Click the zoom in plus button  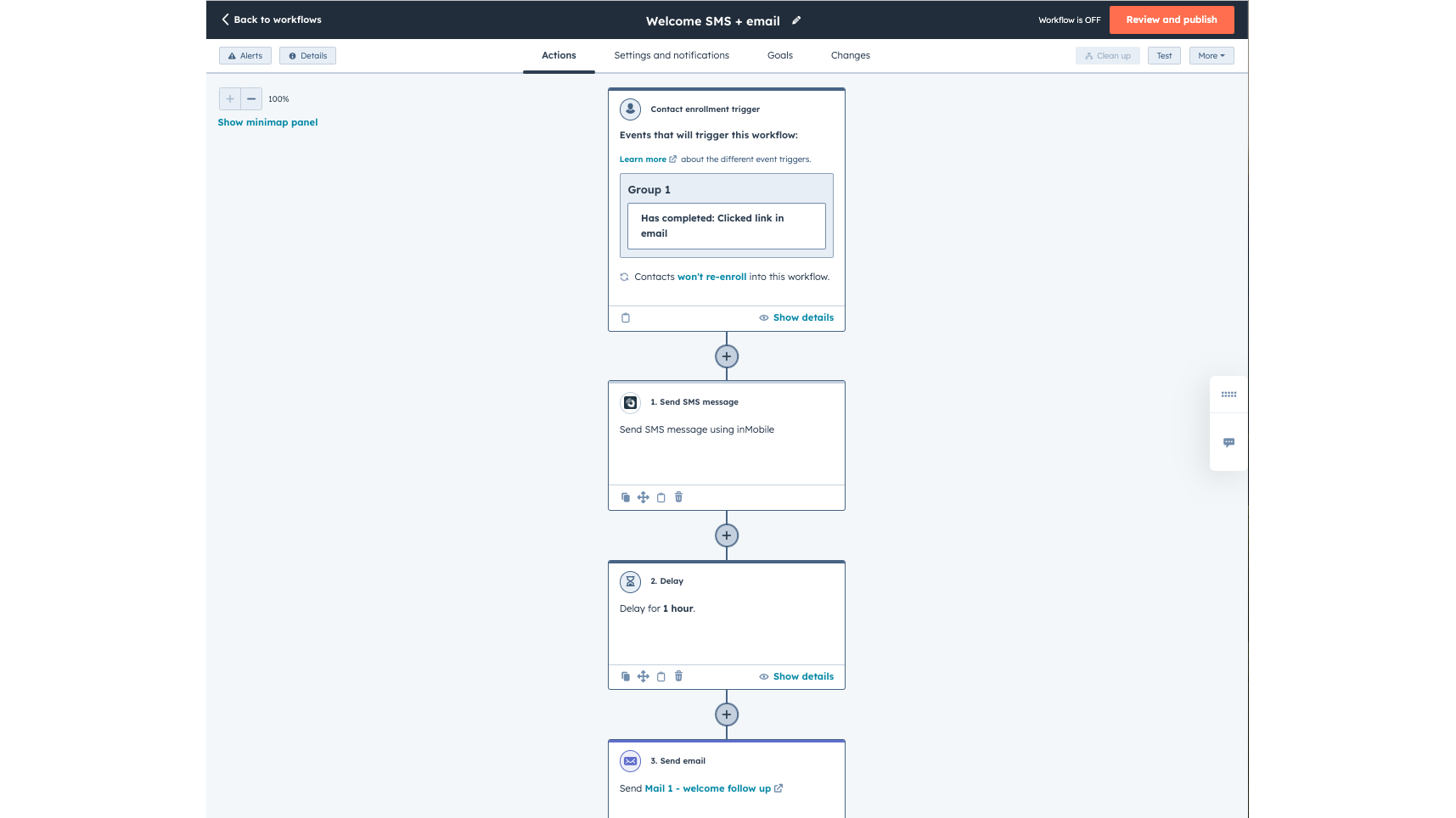230,99
